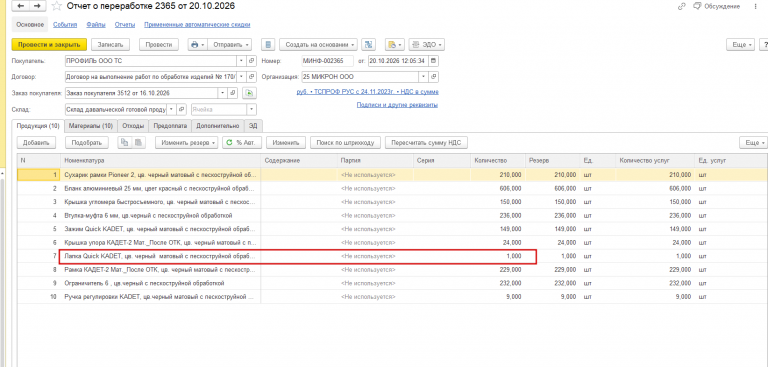768x367 pixels.
Task: Open the Покупатель record with its open icon
Action: (x=252, y=61)
